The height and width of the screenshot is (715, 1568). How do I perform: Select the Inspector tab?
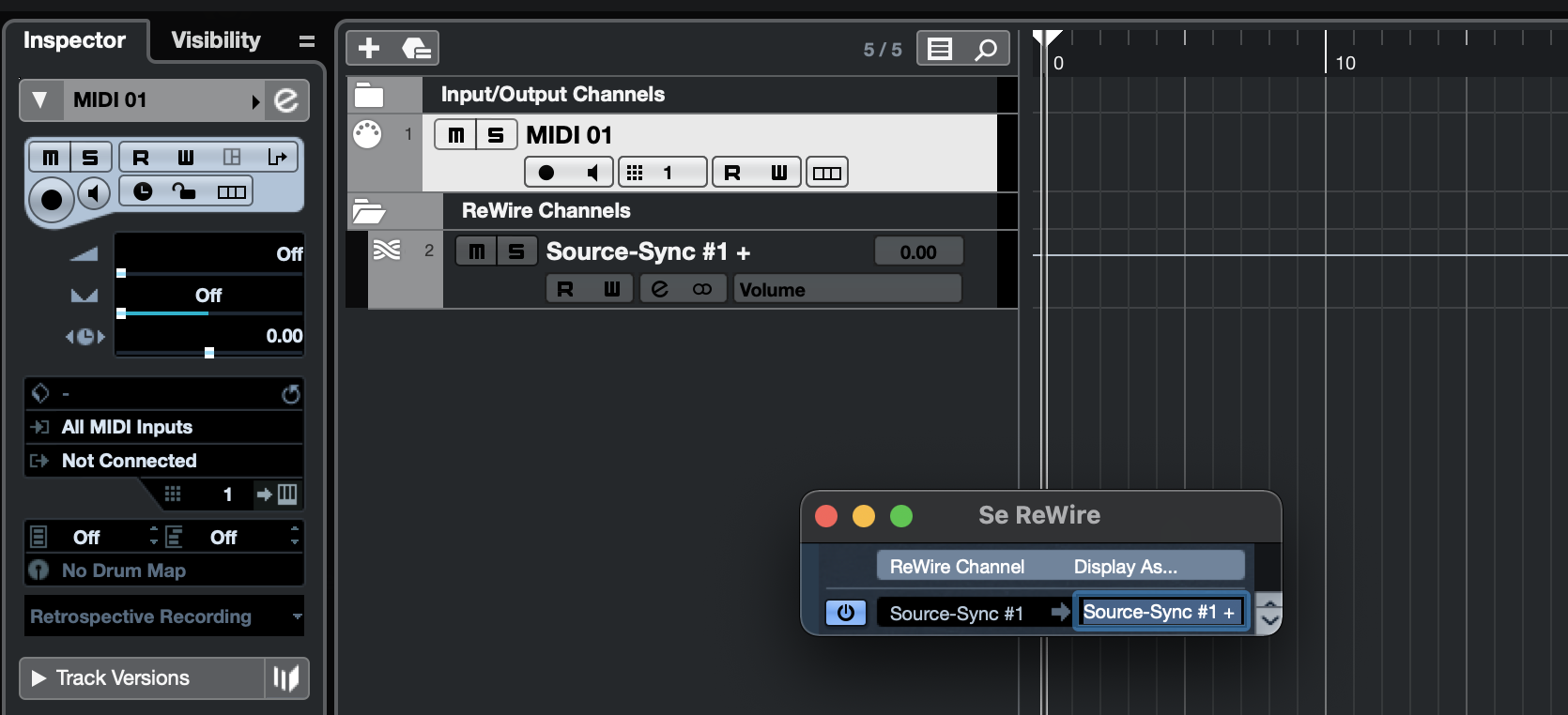click(x=74, y=40)
